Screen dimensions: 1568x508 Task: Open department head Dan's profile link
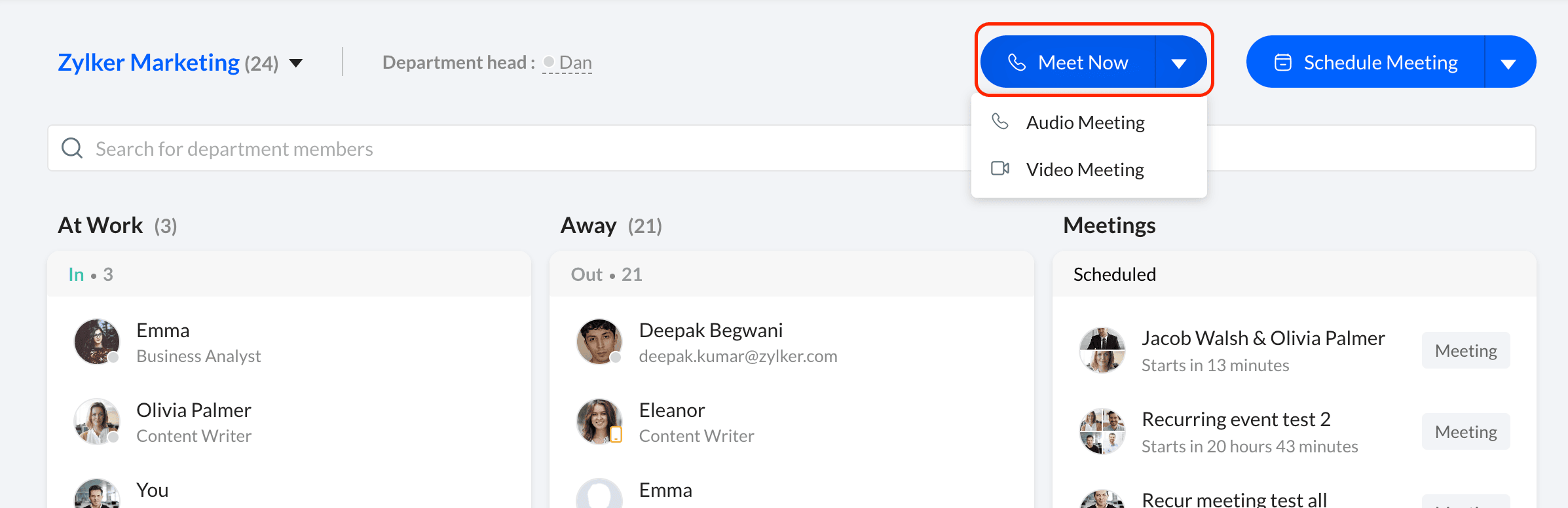(575, 63)
